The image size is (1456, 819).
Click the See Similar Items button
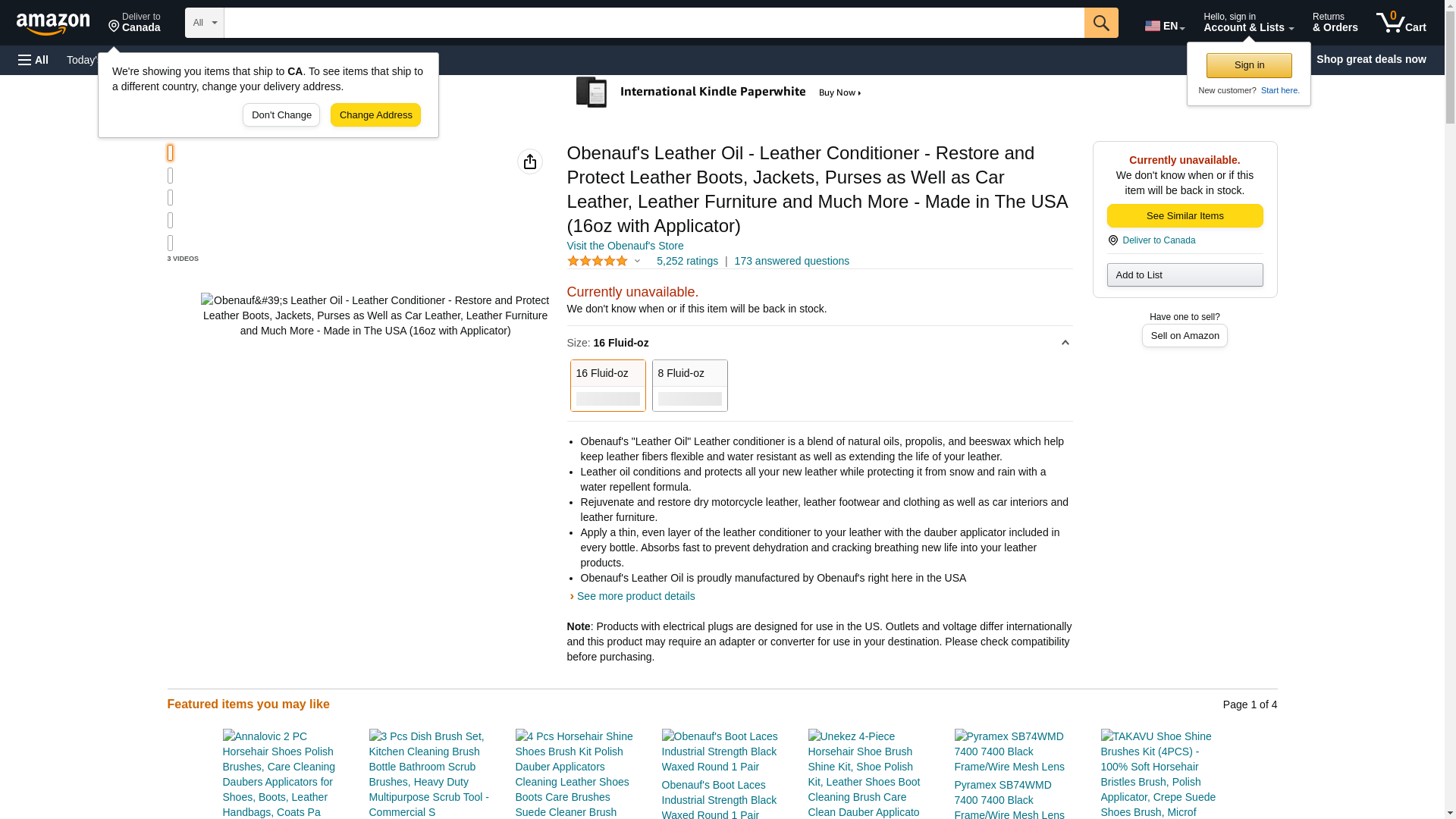pos(1185,216)
